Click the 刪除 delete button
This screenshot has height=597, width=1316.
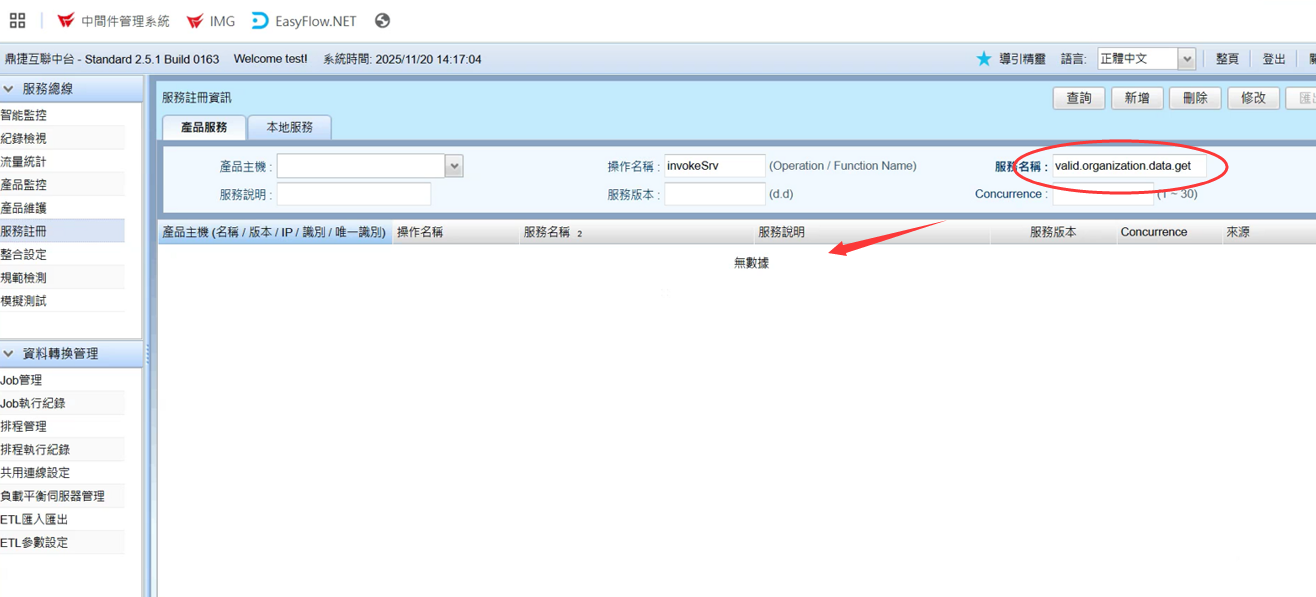coord(1195,98)
